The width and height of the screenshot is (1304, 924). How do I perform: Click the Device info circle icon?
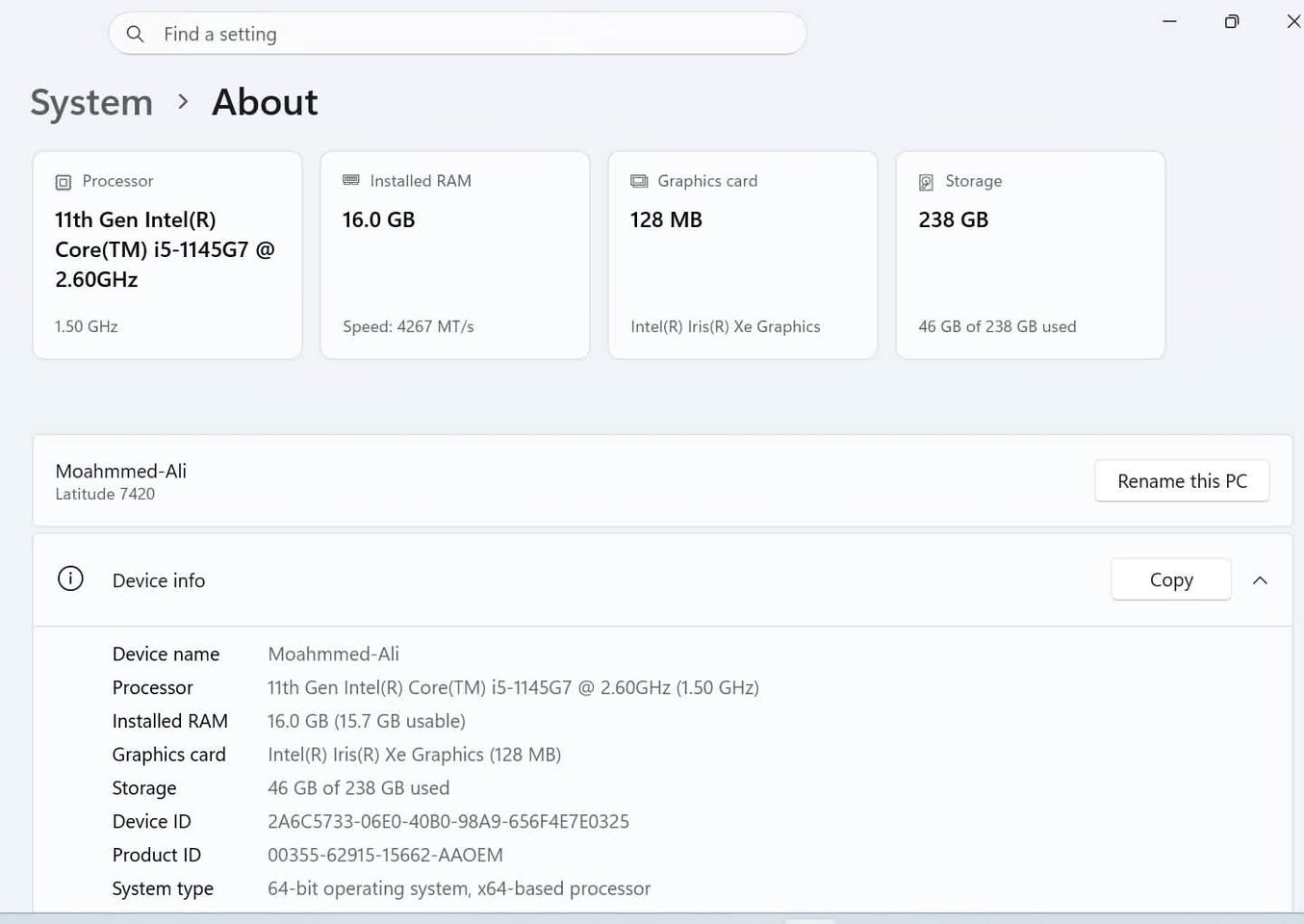(x=70, y=578)
